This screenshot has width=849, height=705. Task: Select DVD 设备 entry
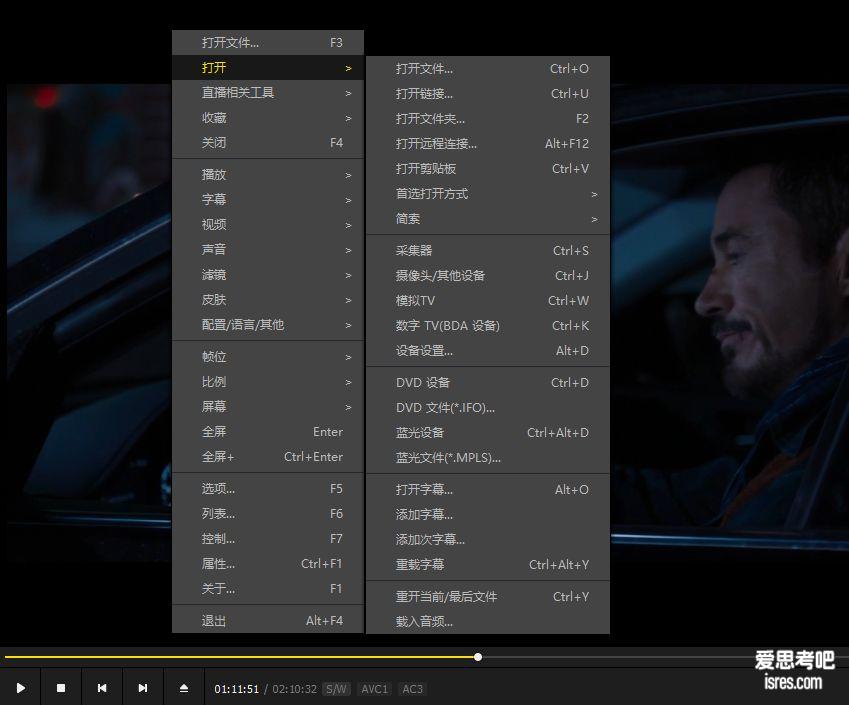[x=488, y=382]
